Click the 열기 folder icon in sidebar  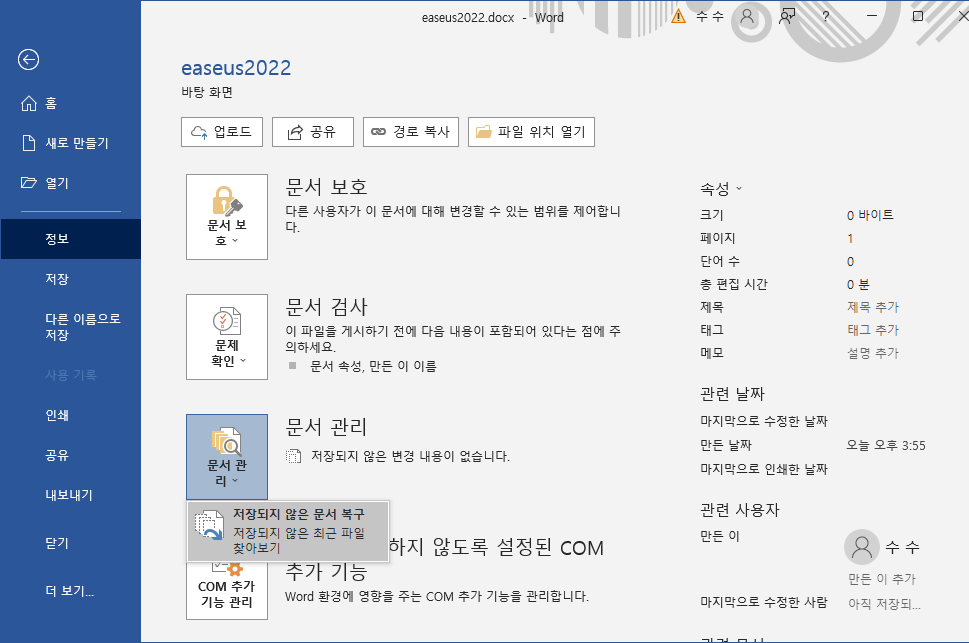pyautogui.click(x=29, y=182)
